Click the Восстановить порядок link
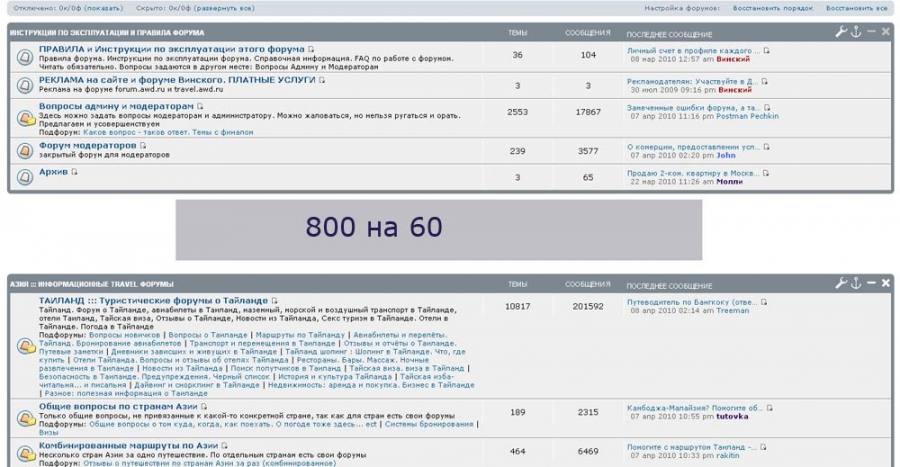This screenshot has width=900, height=467. pos(773,8)
